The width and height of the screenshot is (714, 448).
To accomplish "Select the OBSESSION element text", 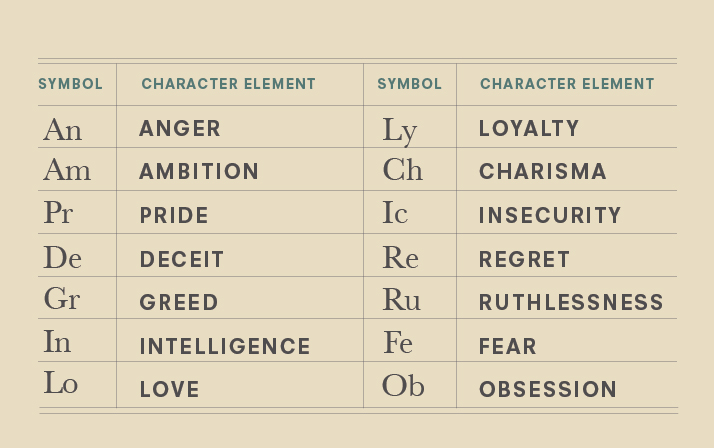I will tap(548, 389).
